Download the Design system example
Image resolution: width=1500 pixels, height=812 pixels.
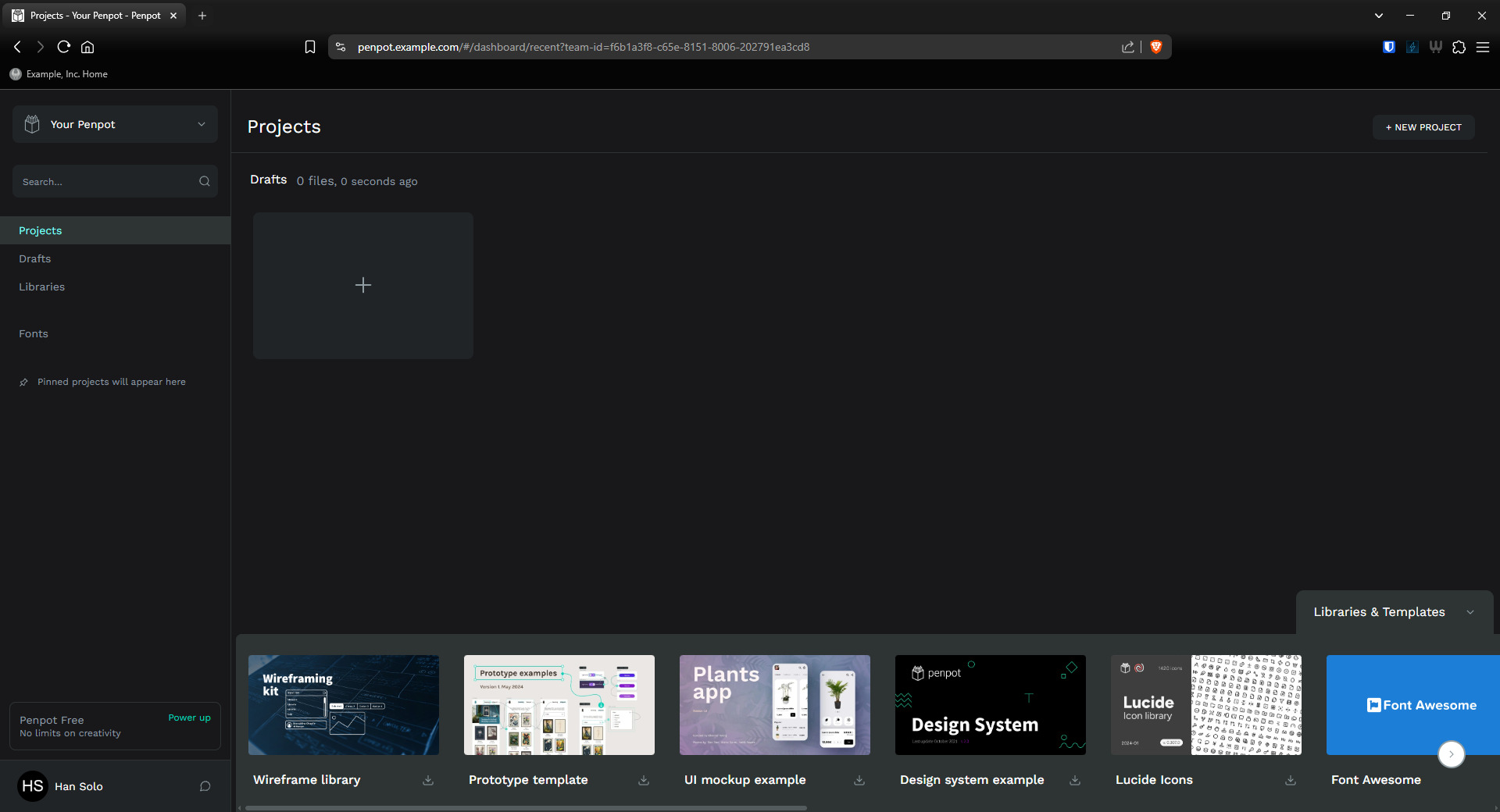point(1075,780)
